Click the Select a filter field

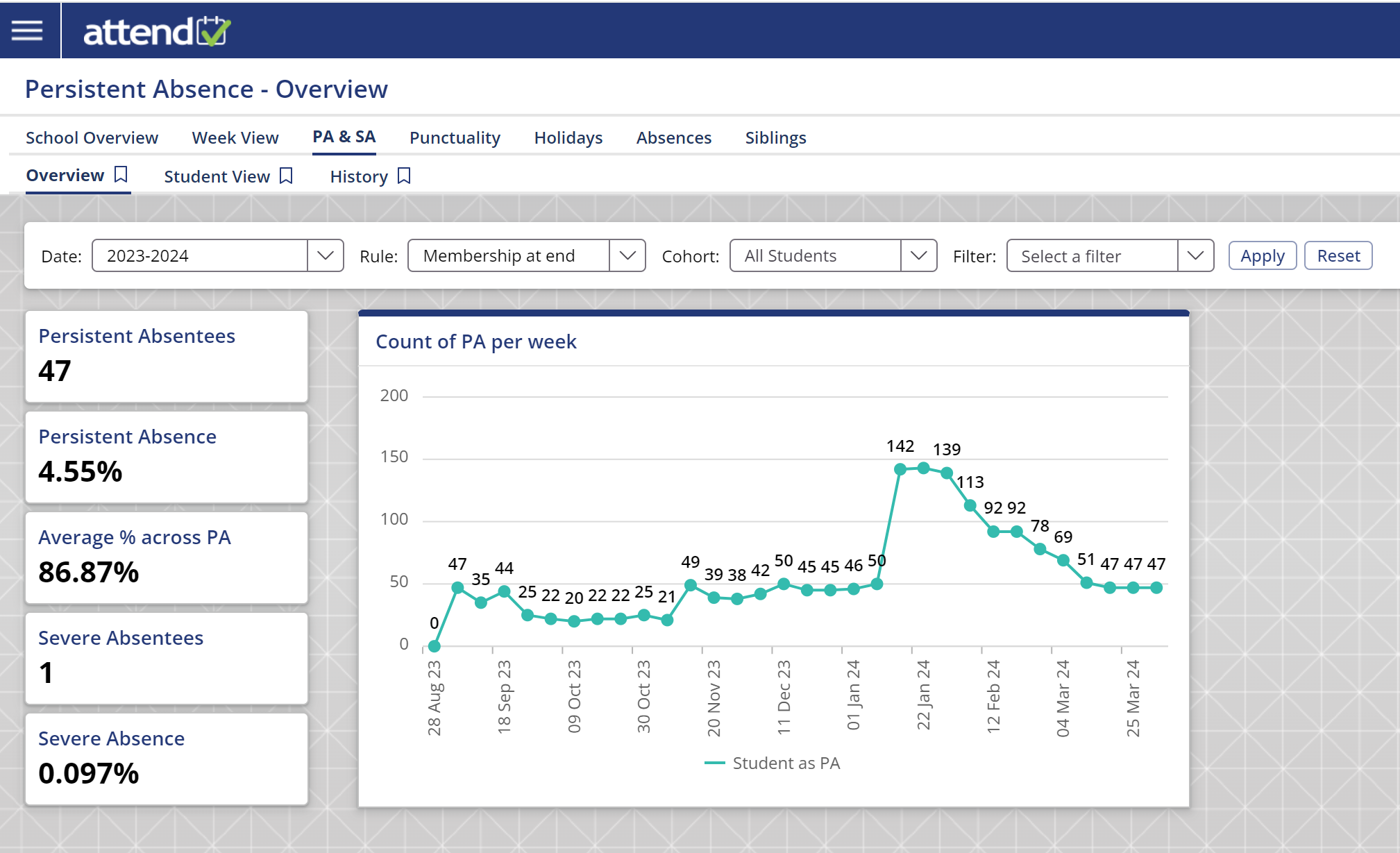point(1093,255)
